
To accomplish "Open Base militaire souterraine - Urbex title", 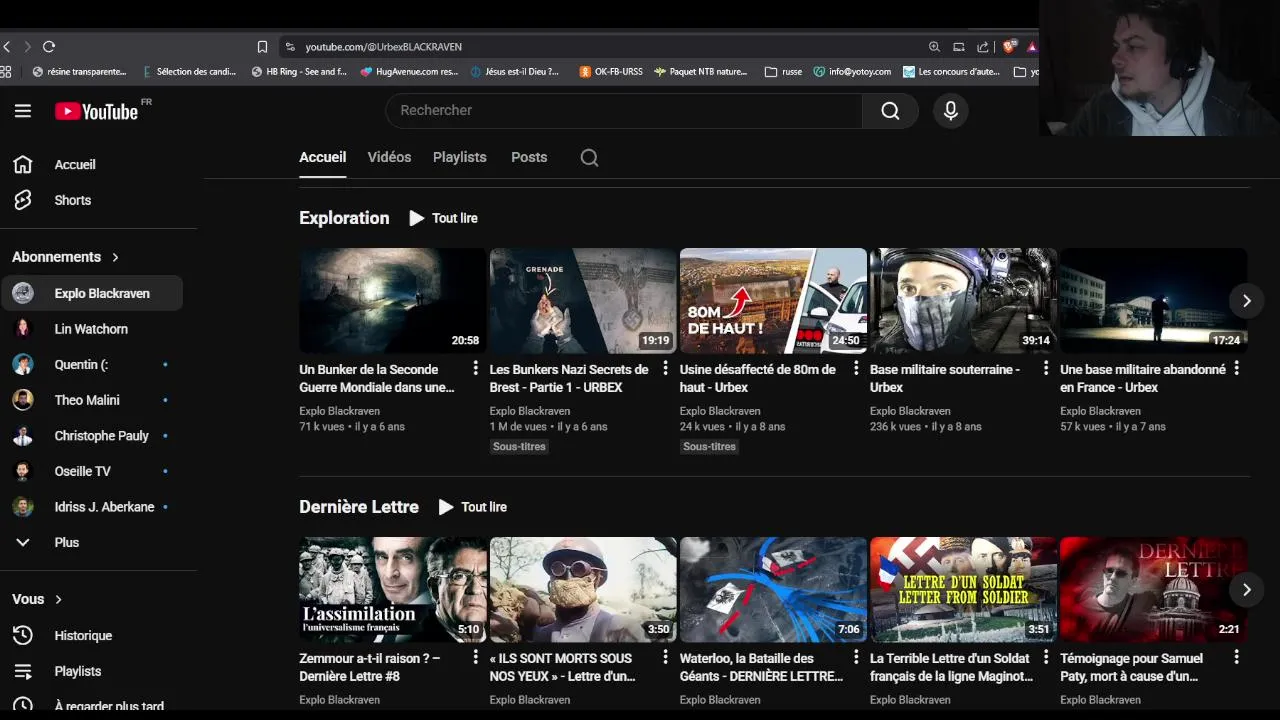I will pyautogui.click(x=945, y=378).
